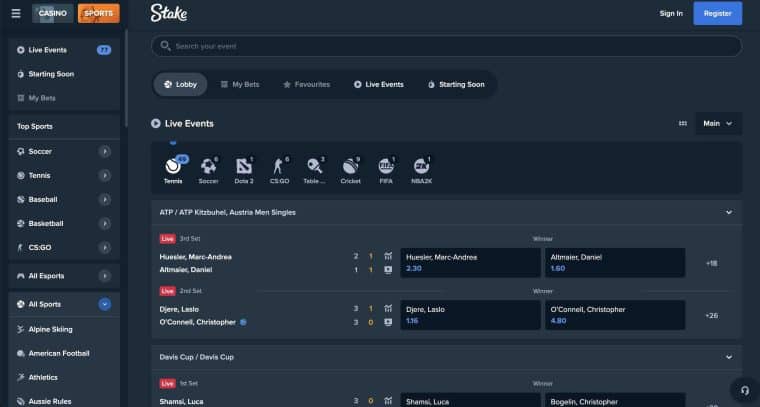Viewport: 760px width, 407px height.
Task: Switch to the Starting Soon tab
Action: pos(456,84)
